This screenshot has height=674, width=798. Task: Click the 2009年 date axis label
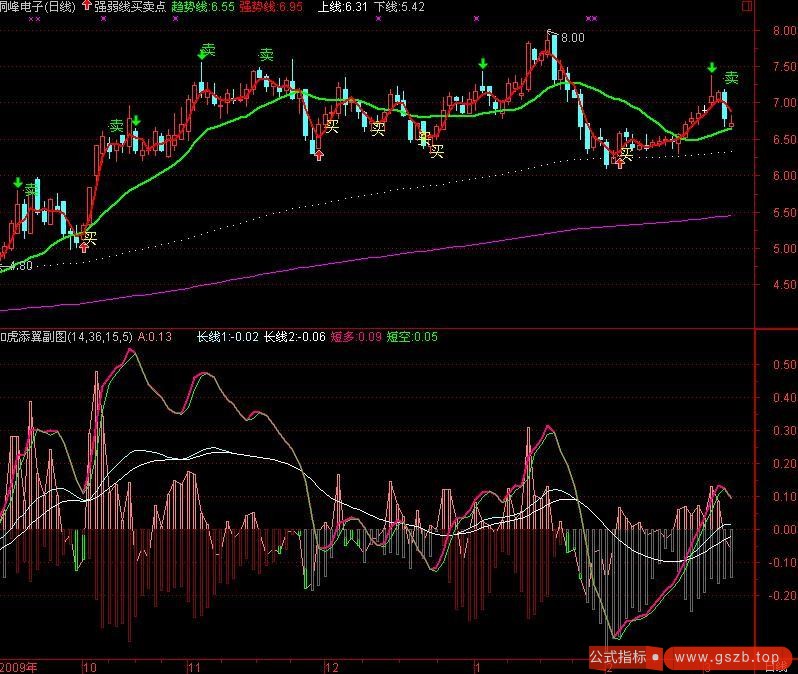click(20, 665)
